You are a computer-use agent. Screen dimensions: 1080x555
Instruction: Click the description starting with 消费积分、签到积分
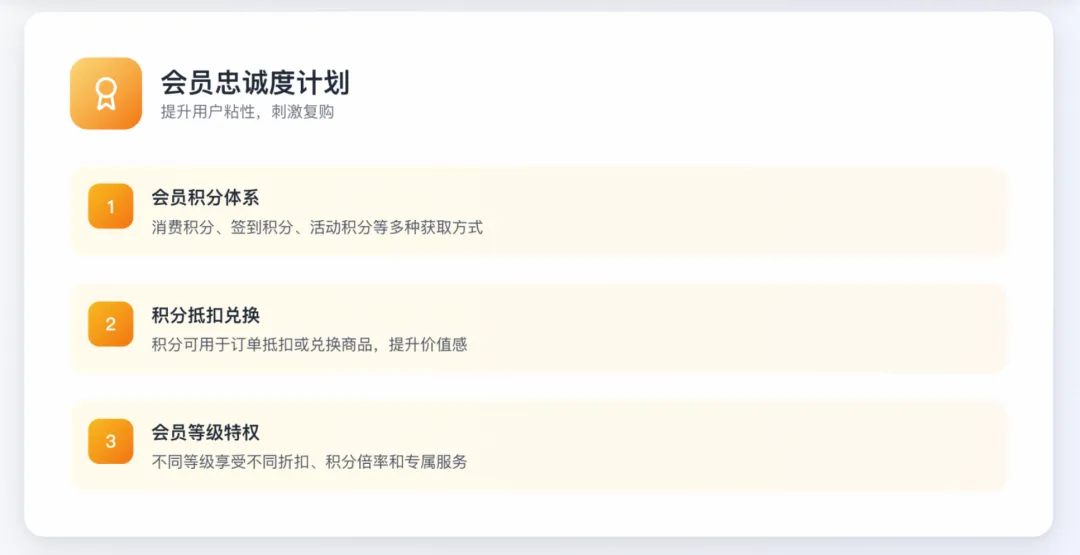(x=317, y=228)
